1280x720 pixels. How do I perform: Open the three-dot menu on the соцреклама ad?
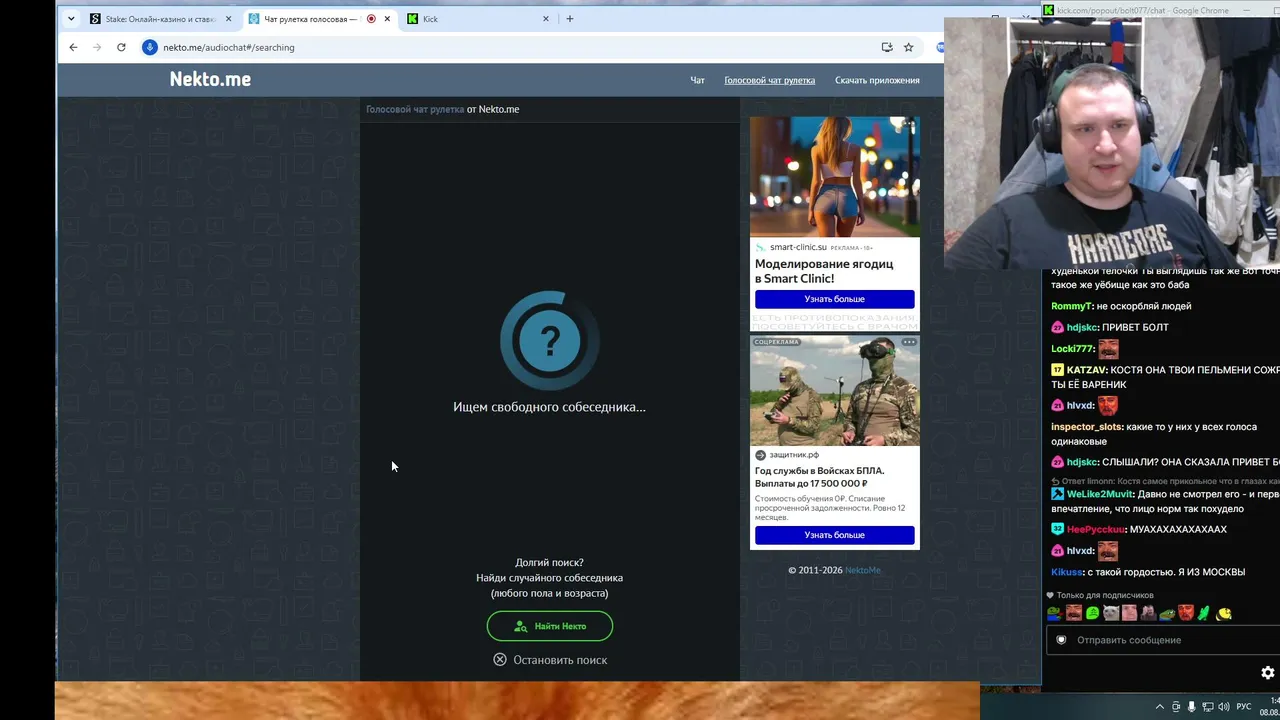(x=909, y=342)
